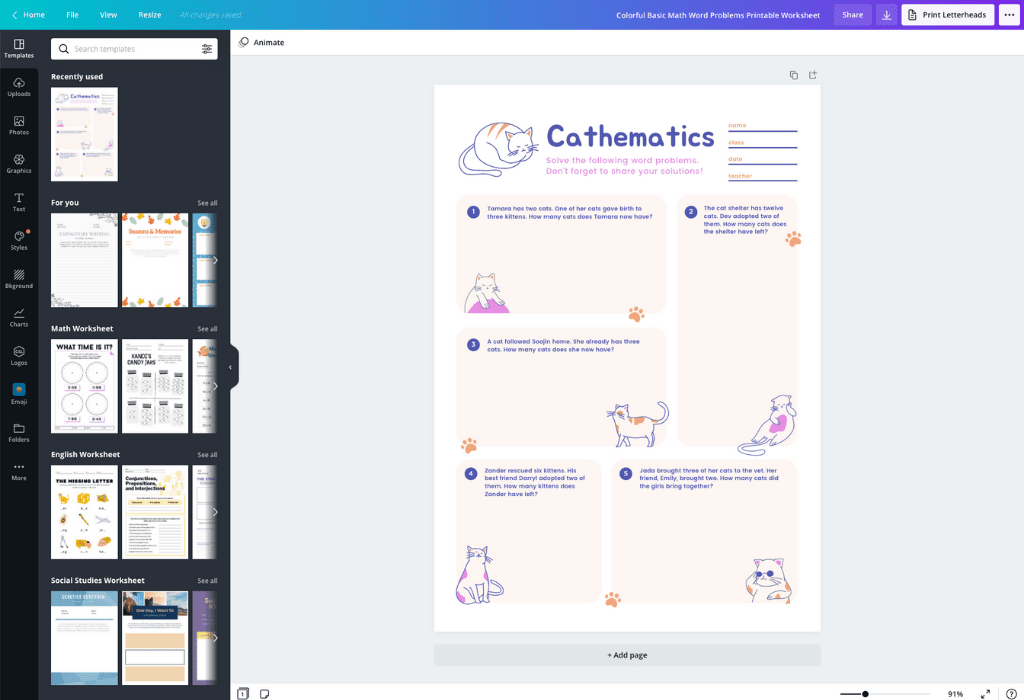Open Help via the question mark icon

(x=1012, y=693)
